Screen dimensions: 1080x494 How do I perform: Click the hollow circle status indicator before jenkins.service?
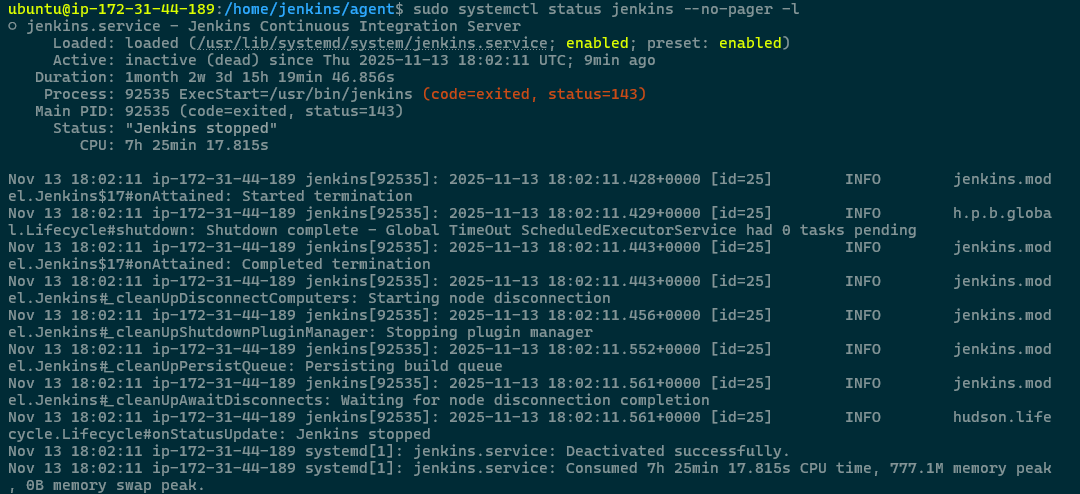tap(12, 26)
